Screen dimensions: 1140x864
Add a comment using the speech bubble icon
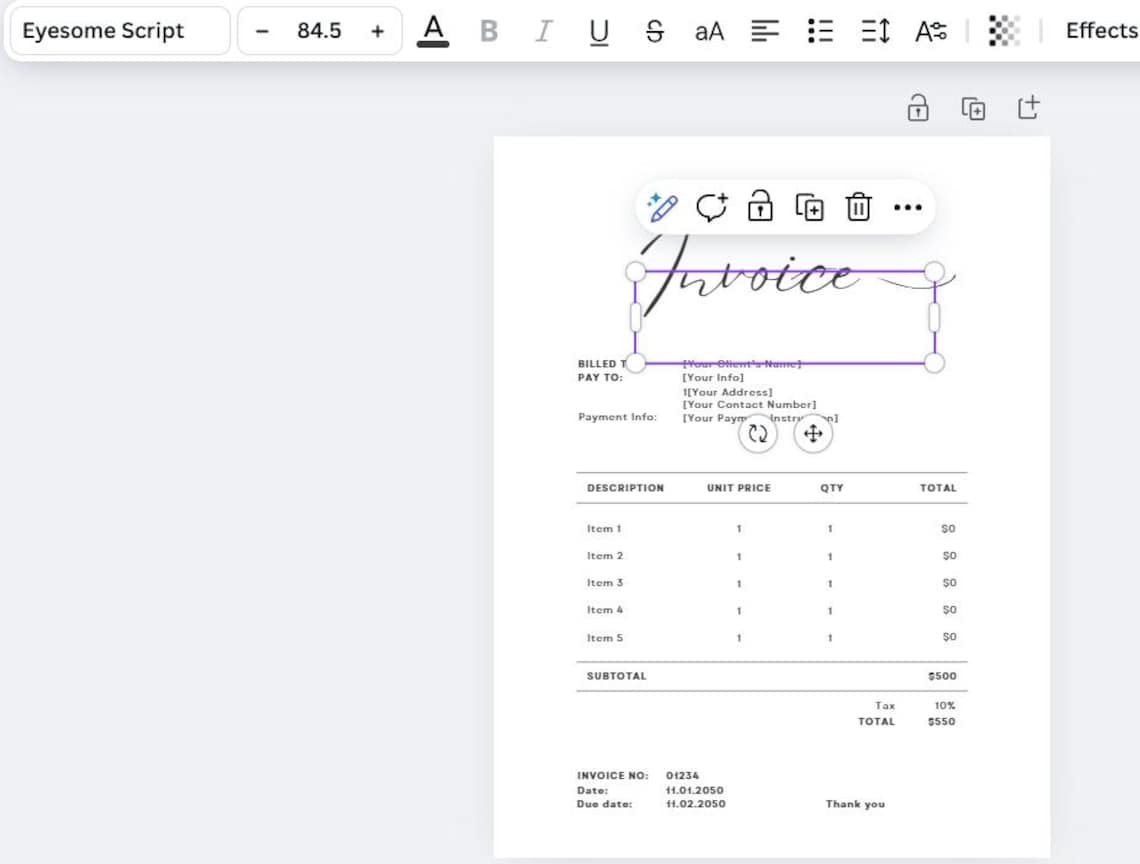(x=712, y=207)
